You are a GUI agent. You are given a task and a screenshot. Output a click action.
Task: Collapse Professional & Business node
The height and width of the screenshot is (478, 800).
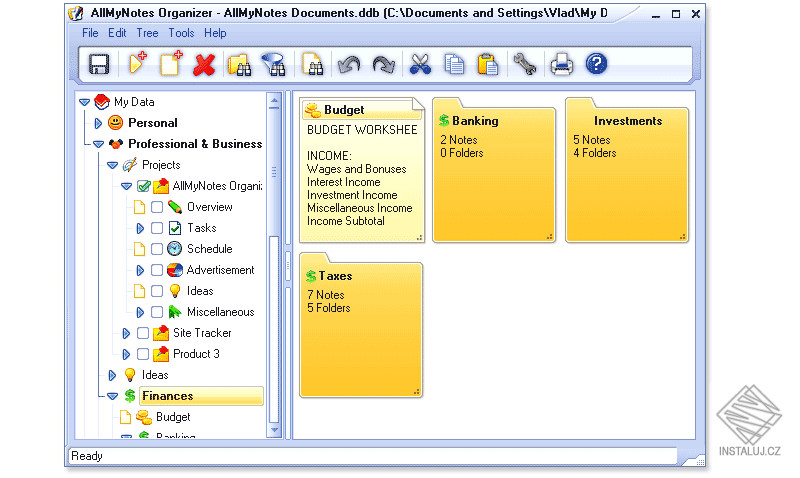point(98,144)
